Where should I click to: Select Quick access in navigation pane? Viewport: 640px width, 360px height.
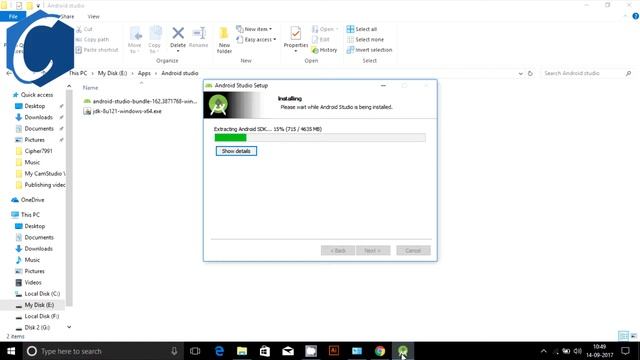click(33, 95)
